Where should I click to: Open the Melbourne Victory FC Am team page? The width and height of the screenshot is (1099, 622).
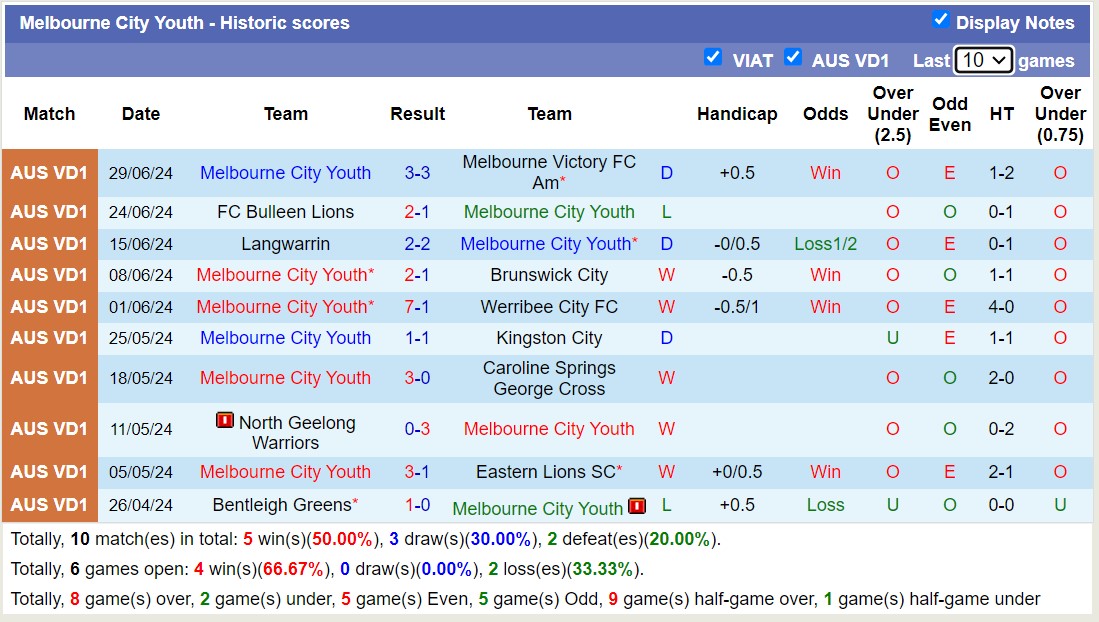(x=549, y=172)
